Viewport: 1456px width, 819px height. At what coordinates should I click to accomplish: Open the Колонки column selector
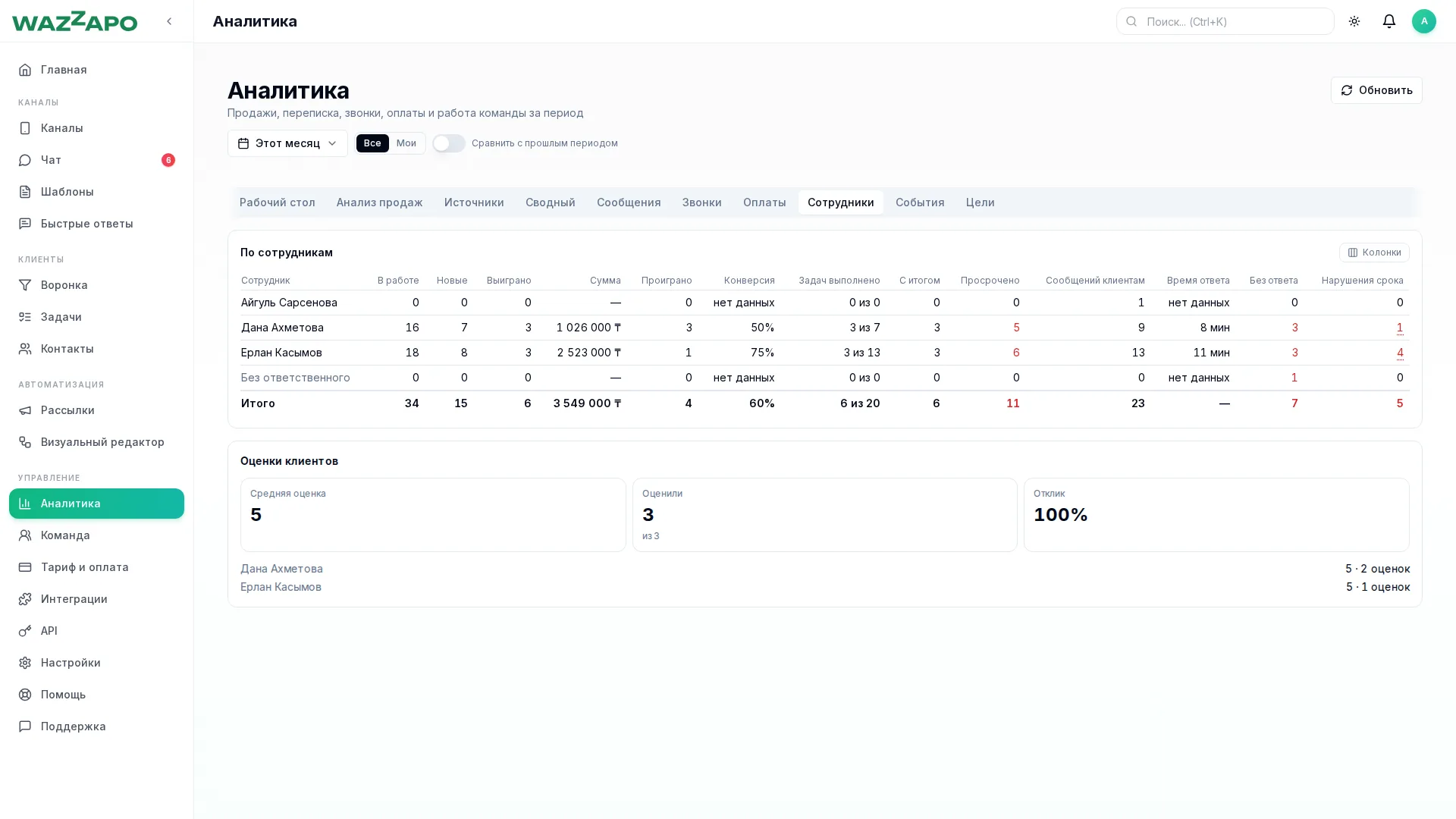point(1374,253)
